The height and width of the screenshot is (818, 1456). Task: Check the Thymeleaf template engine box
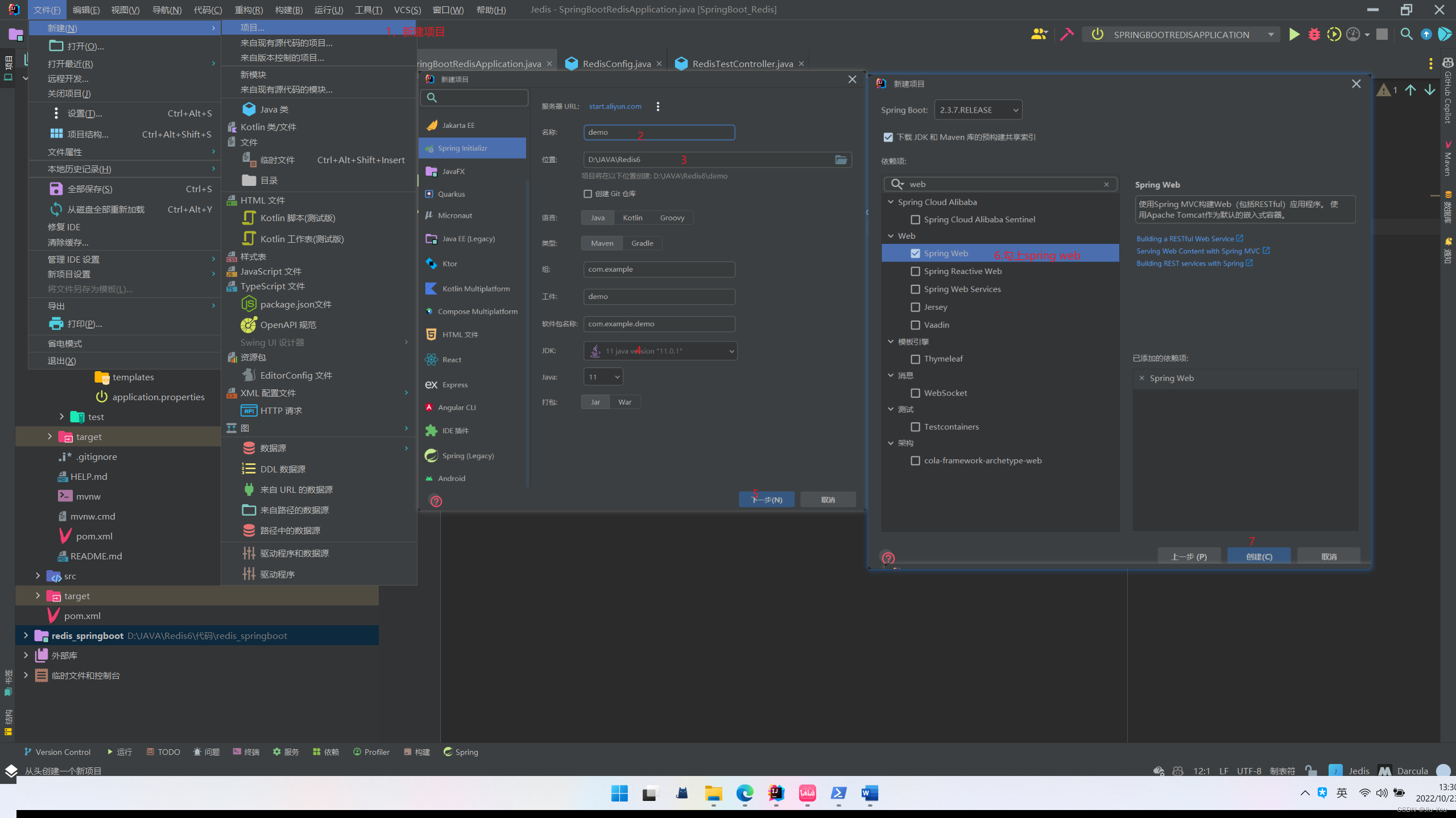pyautogui.click(x=915, y=359)
